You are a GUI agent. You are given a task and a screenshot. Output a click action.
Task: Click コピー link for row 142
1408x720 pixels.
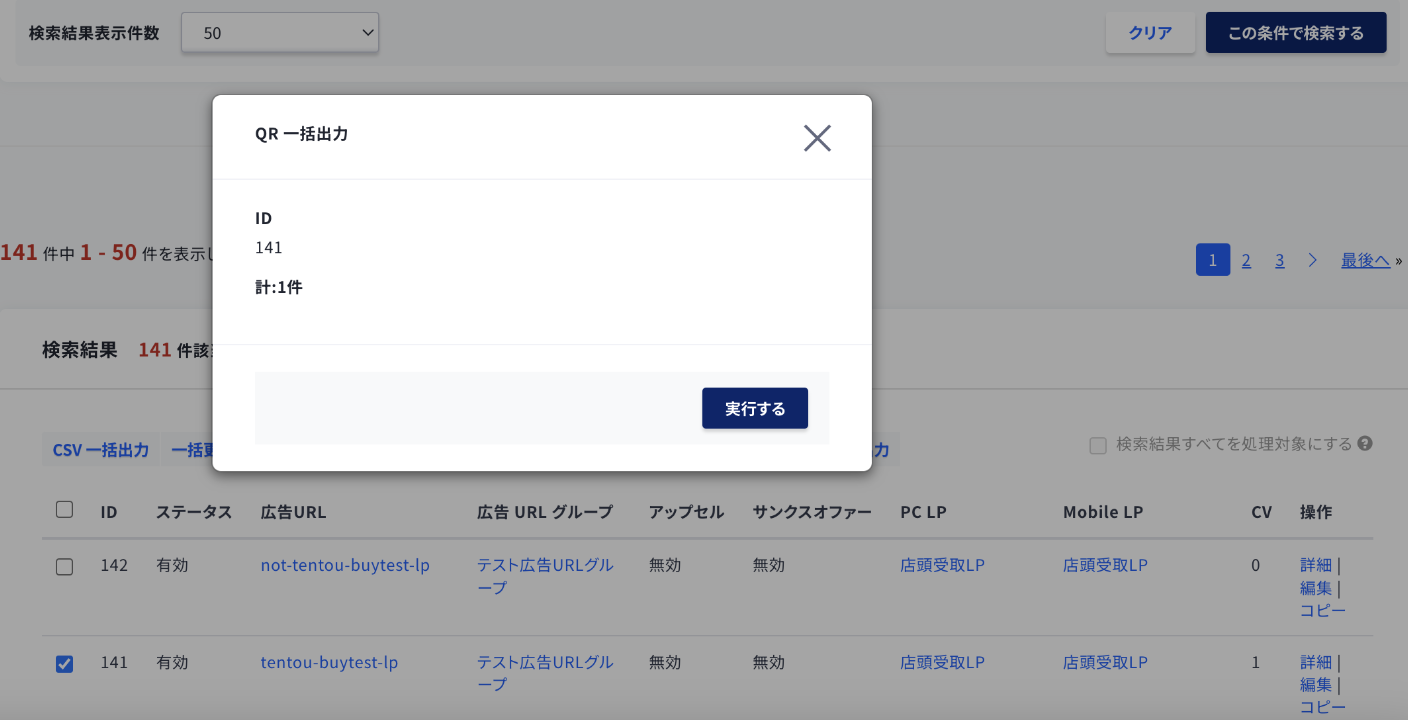[1323, 611]
